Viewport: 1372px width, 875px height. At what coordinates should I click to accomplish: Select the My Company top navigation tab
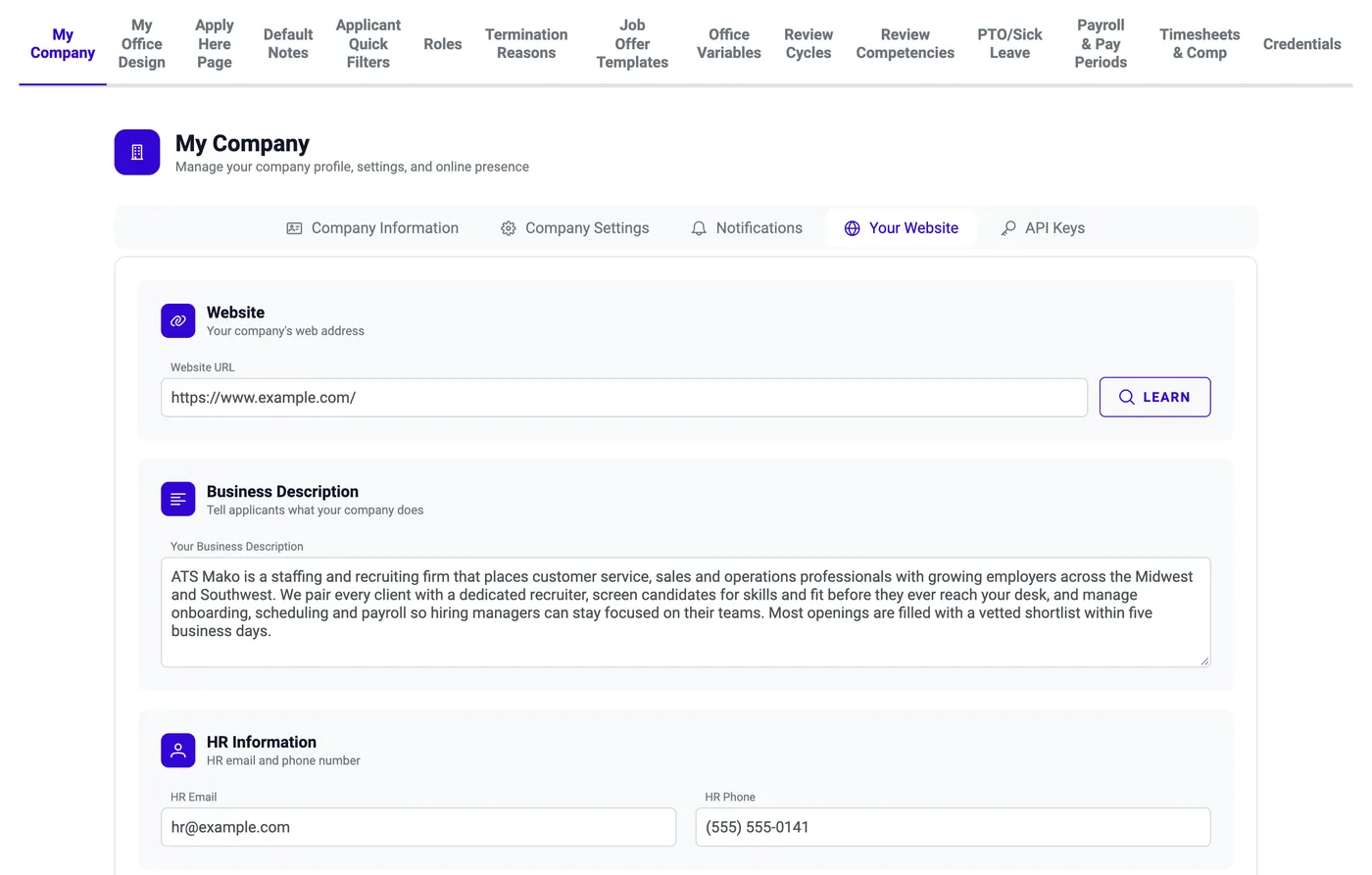[63, 44]
